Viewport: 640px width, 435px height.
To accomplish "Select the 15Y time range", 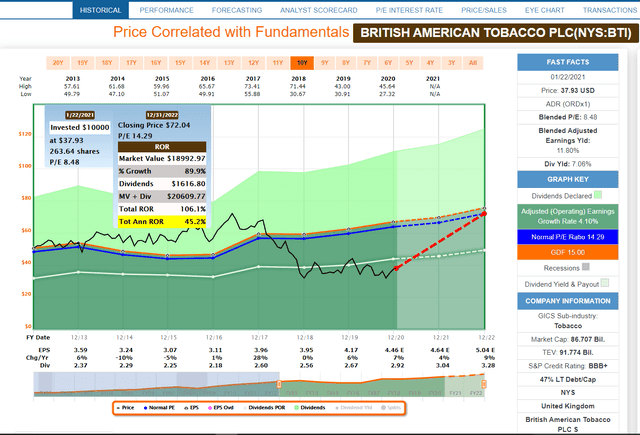I will [180, 63].
